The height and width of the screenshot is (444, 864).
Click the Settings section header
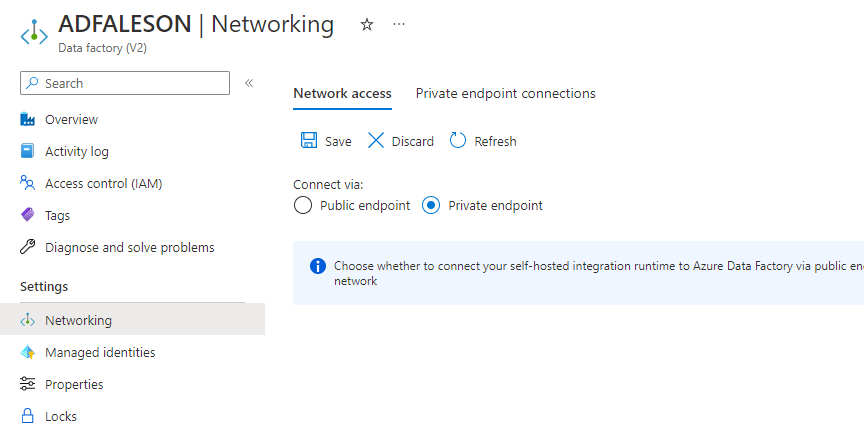click(44, 286)
